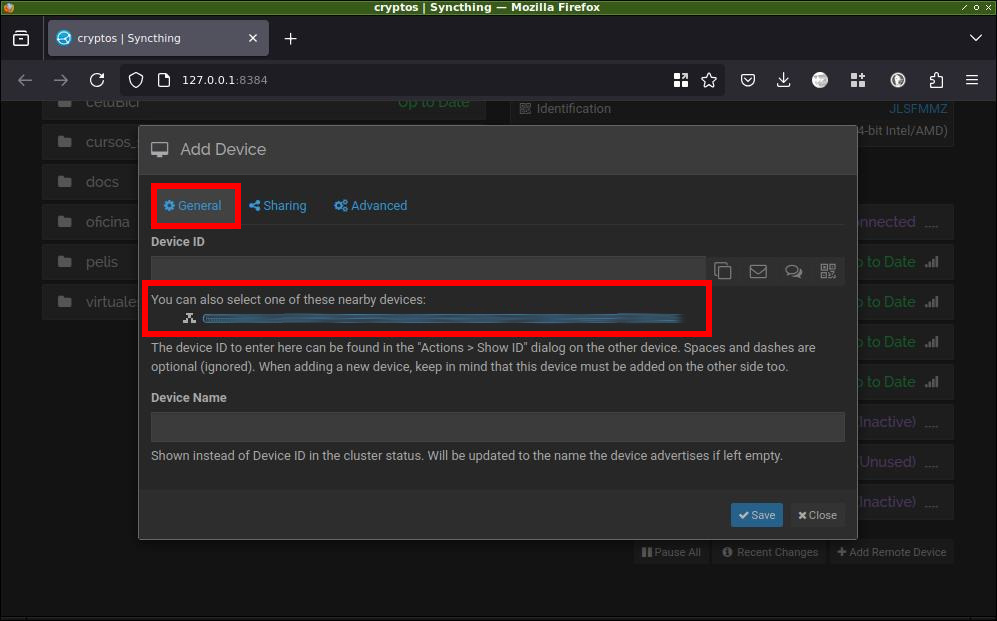
Task: Click the address bar showing 127.0.0.1:8384
Action: point(420,80)
